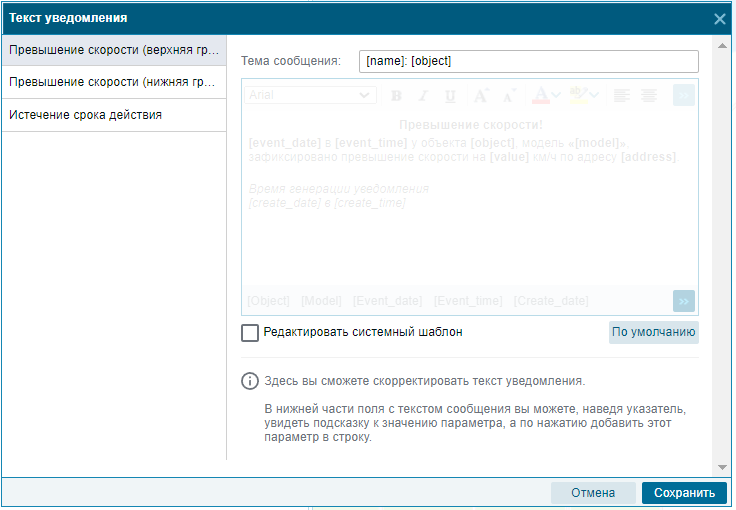Enable Редактировать системный шаблон checkbox

point(250,333)
